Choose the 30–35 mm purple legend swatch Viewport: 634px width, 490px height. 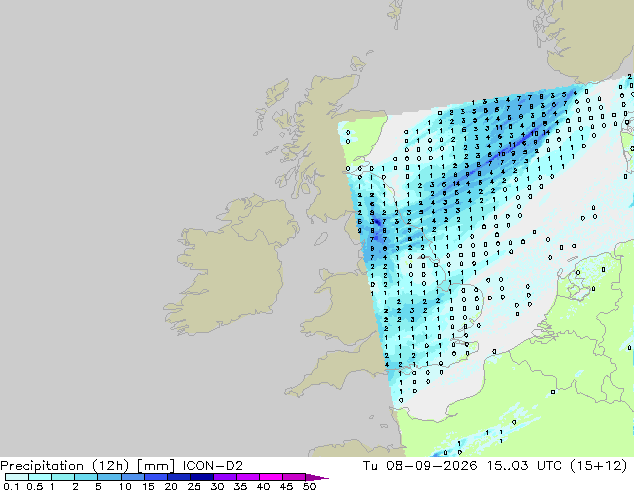click(225, 477)
